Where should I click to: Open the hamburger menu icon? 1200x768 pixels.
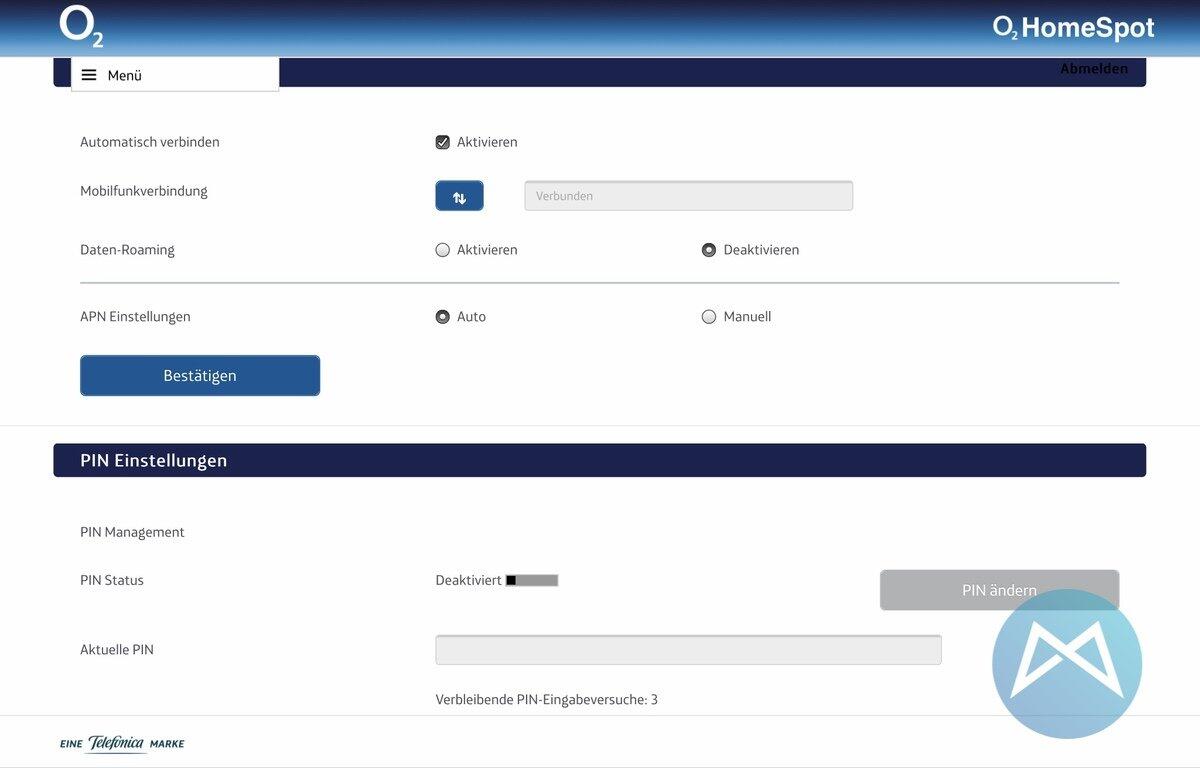click(x=89, y=75)
